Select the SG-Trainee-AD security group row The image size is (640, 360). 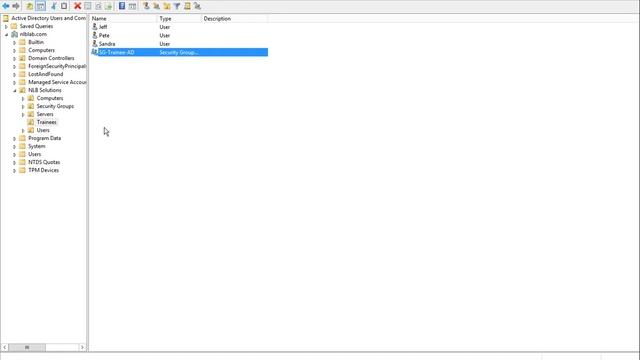click(179, 52)
